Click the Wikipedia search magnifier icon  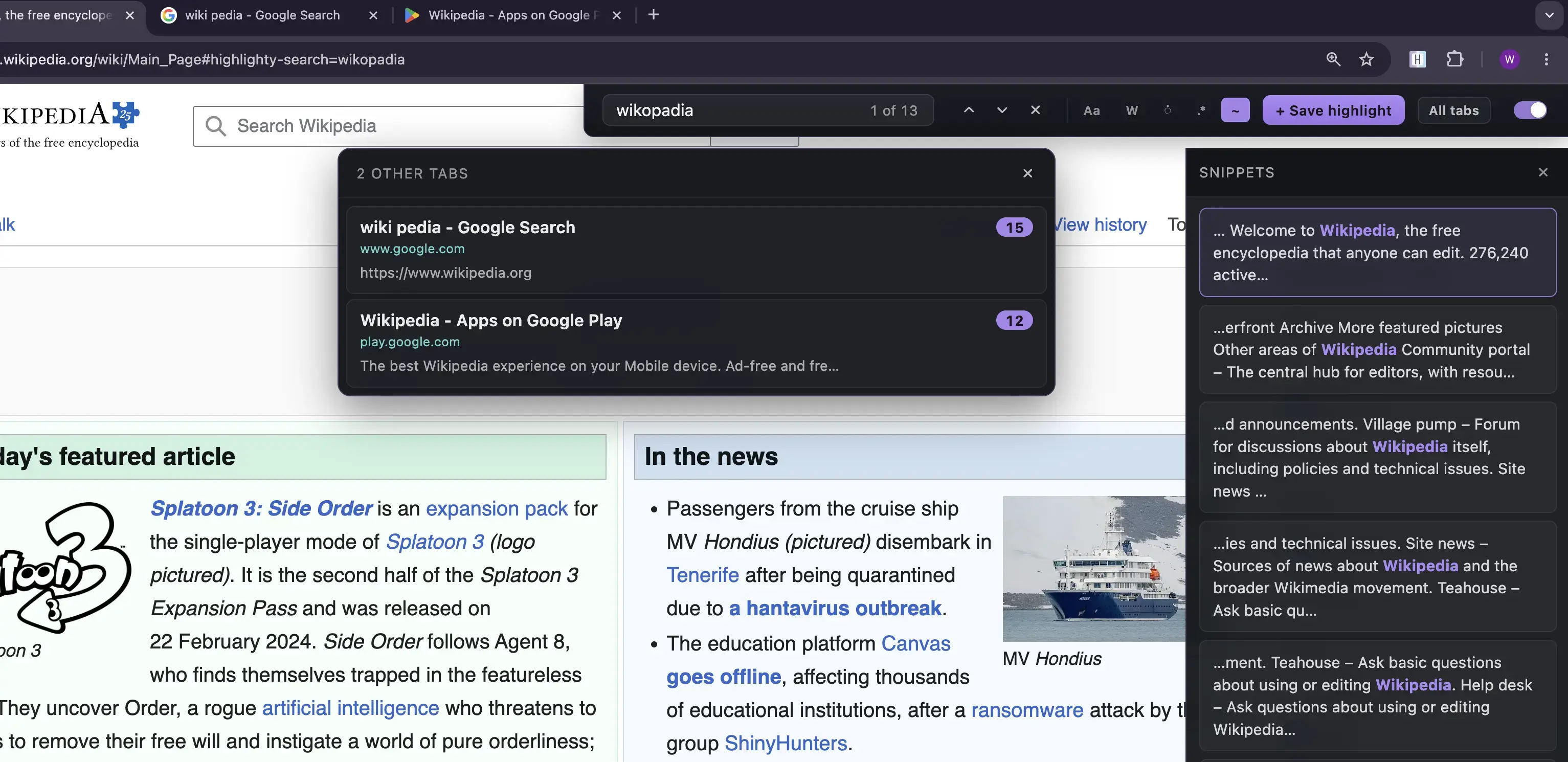click(x=215, y=126)
